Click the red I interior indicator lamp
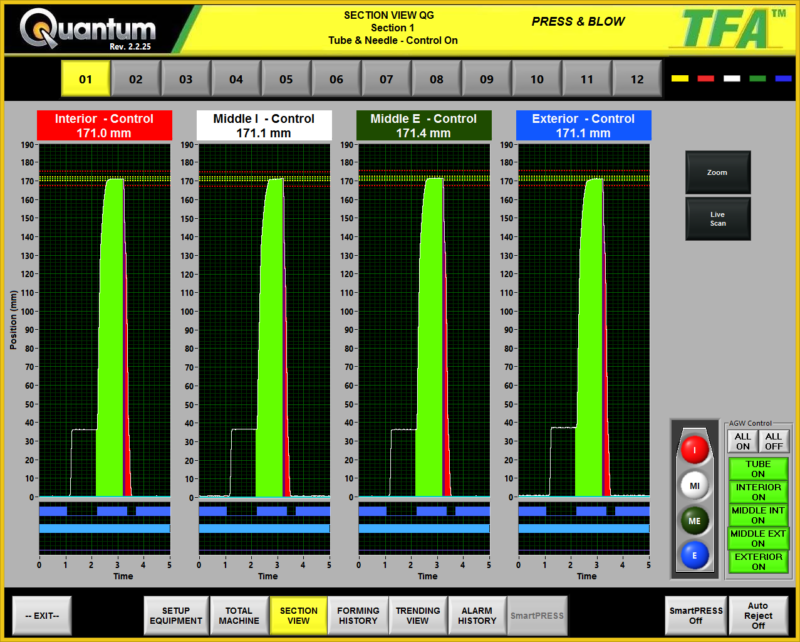The width and height of the screenshot is (800, 642). (x=694, y=449)
